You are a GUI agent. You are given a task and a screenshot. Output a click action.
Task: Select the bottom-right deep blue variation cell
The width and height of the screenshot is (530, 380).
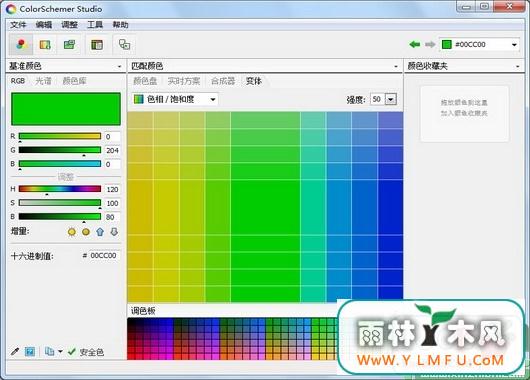coord(390,294)
